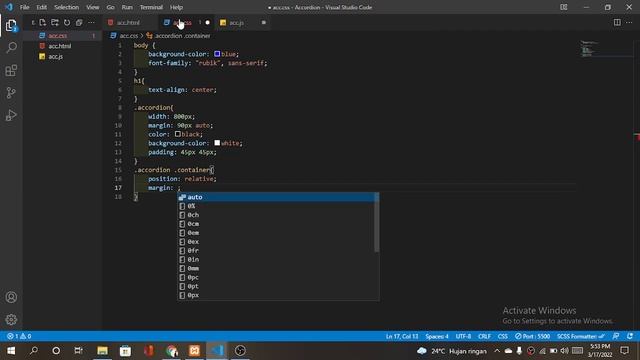
Task: Create a new file in Explorer
Action: coord(43,22)
